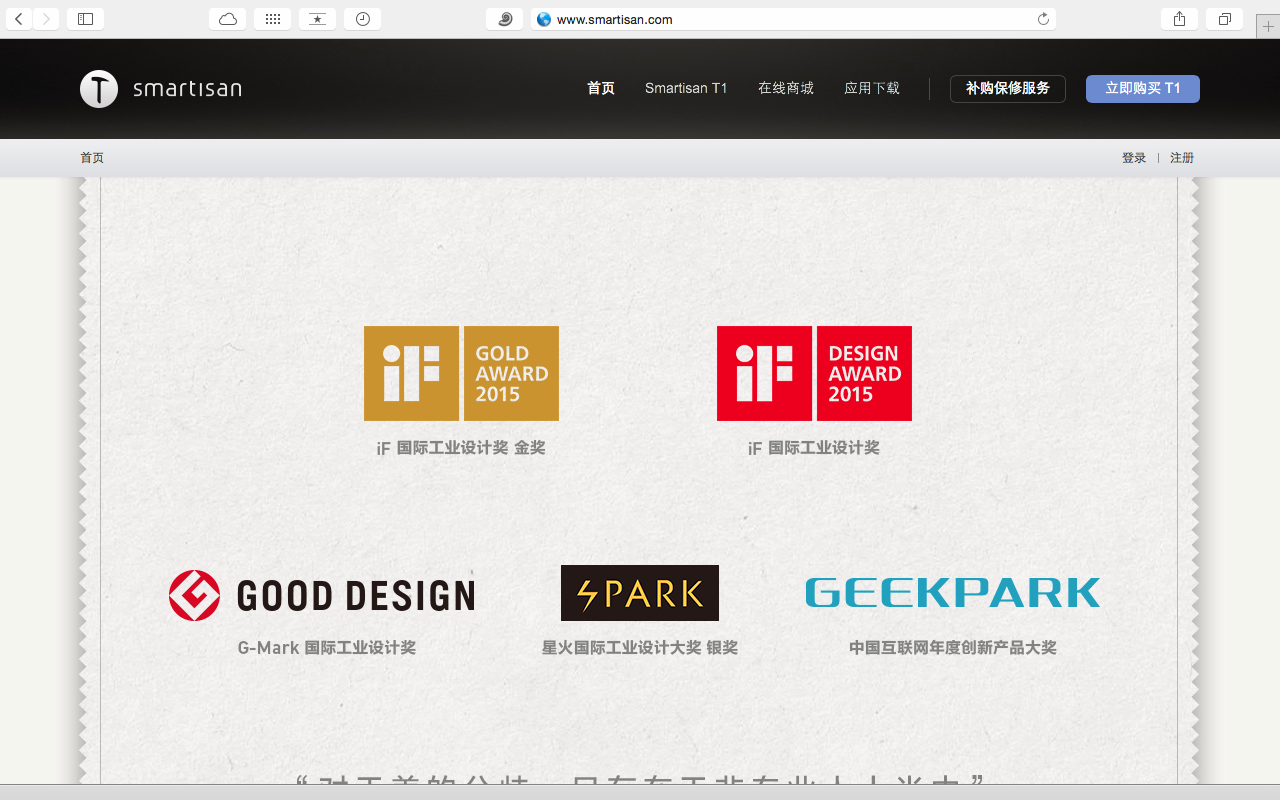Open a new tab with plus button
This screenshot has height=800, width=1280.
click(x=1268, y=27)
